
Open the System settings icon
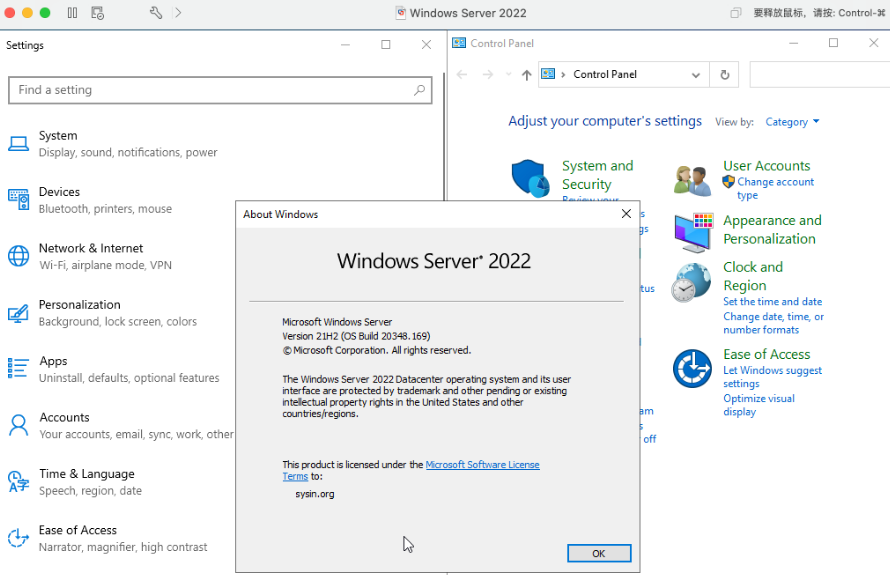click(x=18, y=143)
